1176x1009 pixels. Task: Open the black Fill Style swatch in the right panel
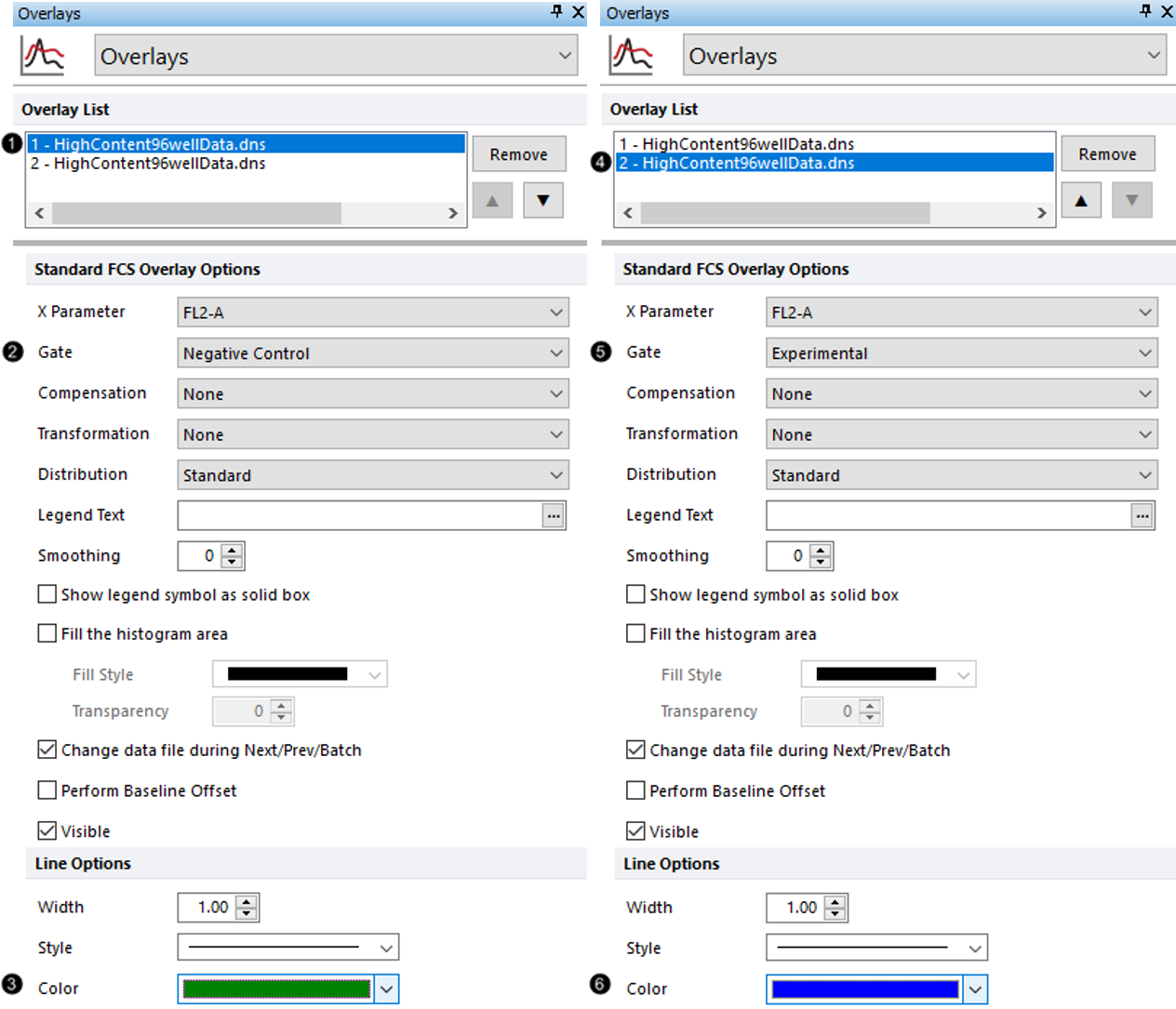[889, 674]
